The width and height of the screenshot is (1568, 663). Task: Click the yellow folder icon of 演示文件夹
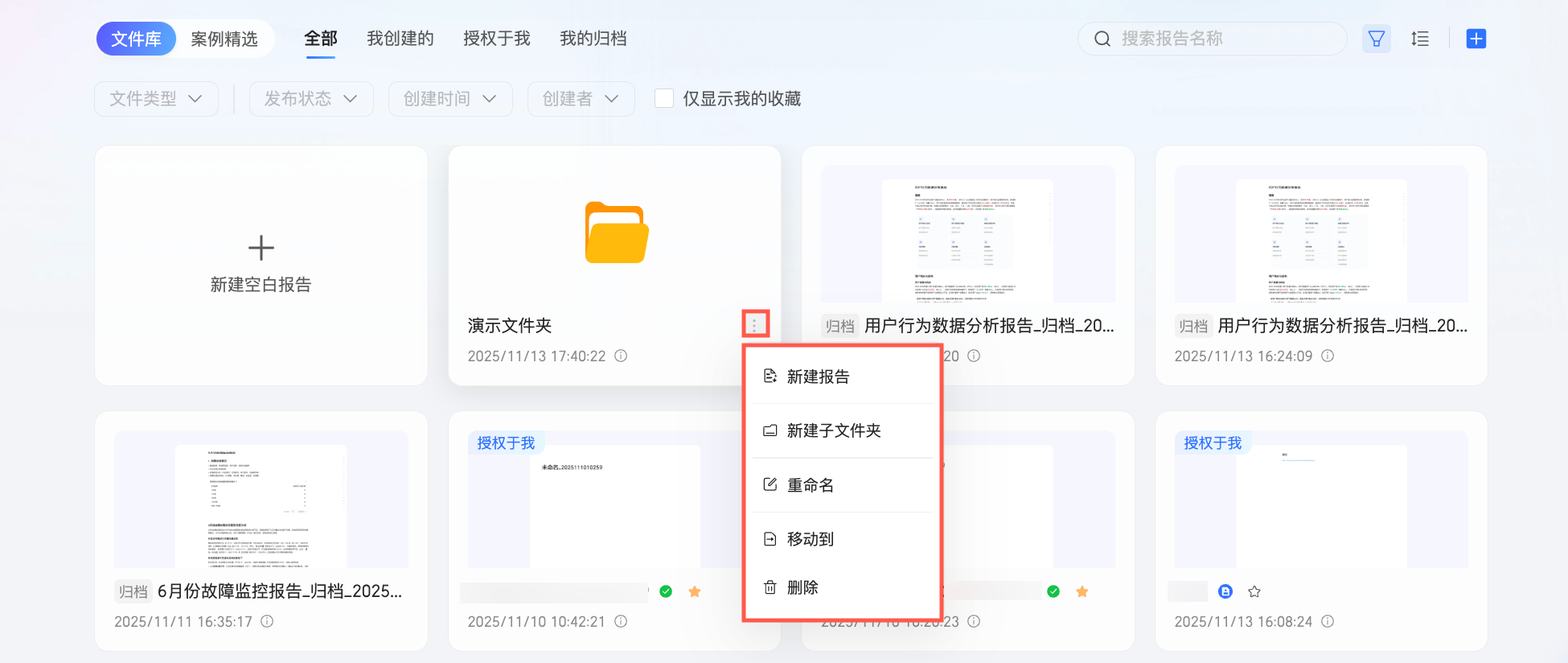coord(617,233)
